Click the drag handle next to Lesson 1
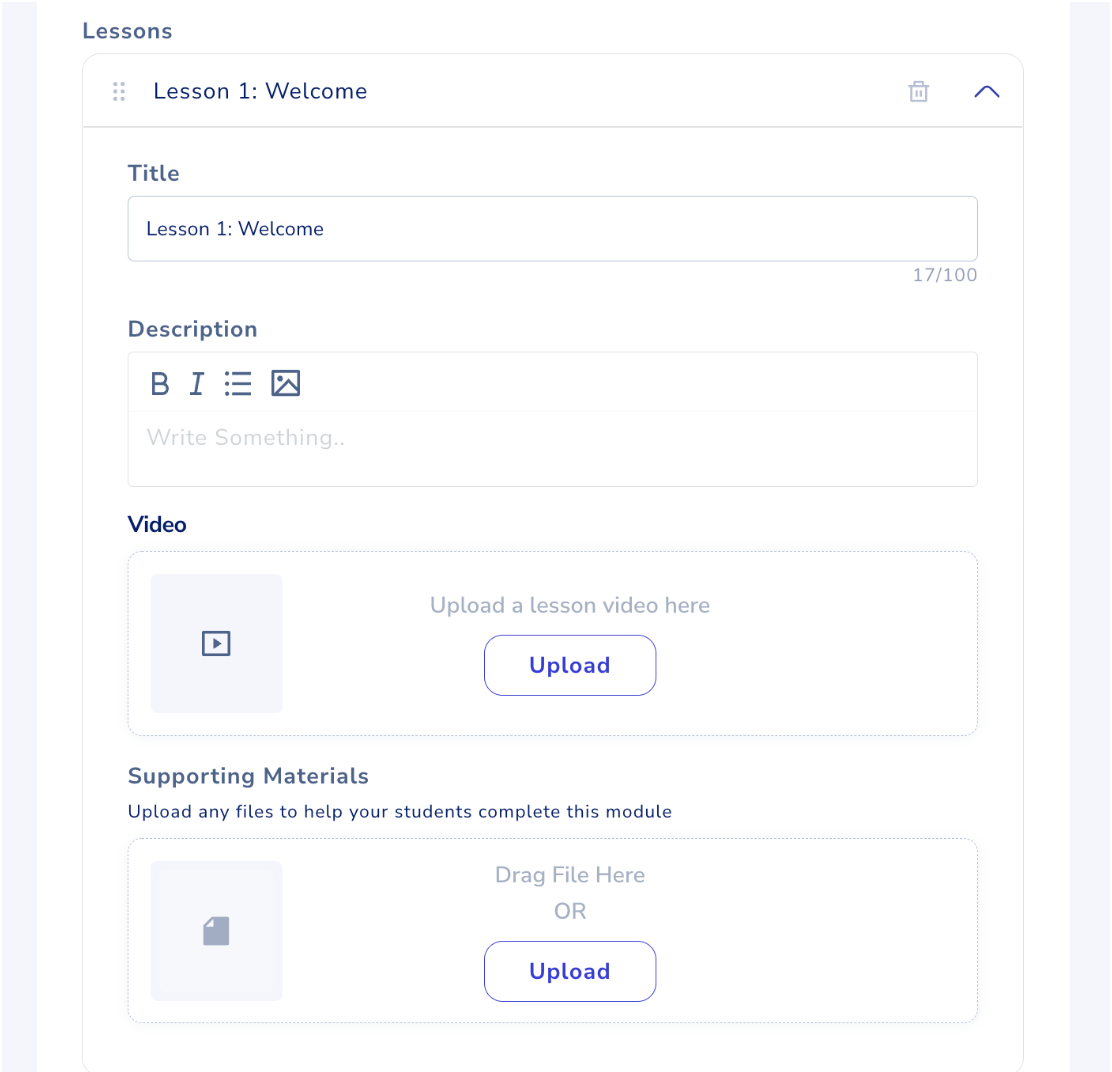 point(118,90)
